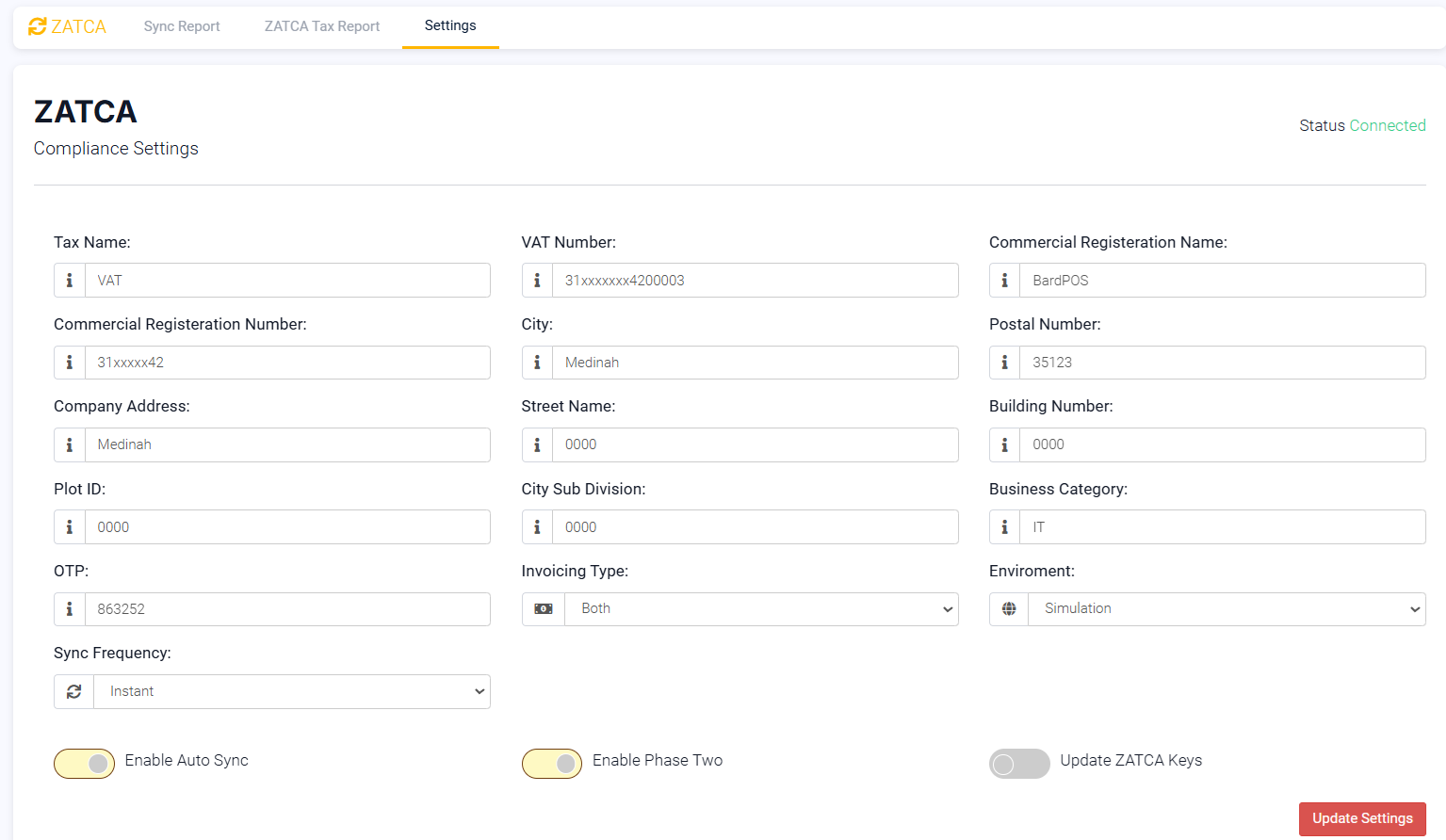Screen dimensions: 1446x840
Task: Click the info icon beside Commercial Registeration Name
Action: tap(1004, 280)
